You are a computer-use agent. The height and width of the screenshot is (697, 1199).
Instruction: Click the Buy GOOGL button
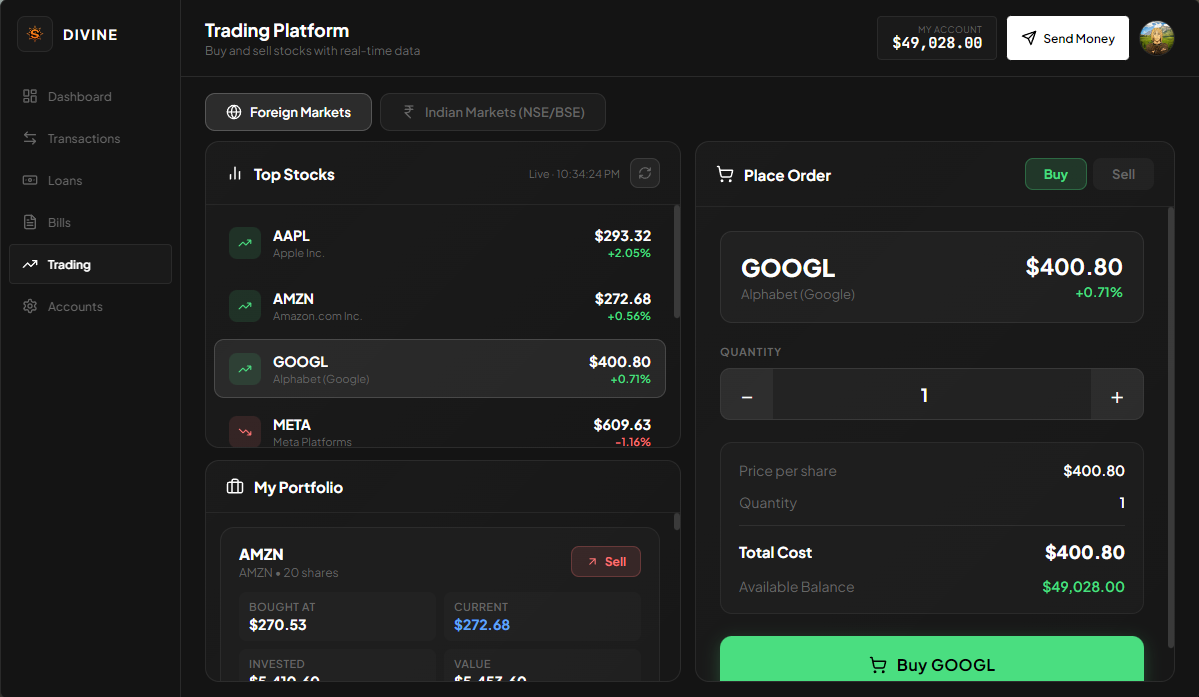(931, 660)
